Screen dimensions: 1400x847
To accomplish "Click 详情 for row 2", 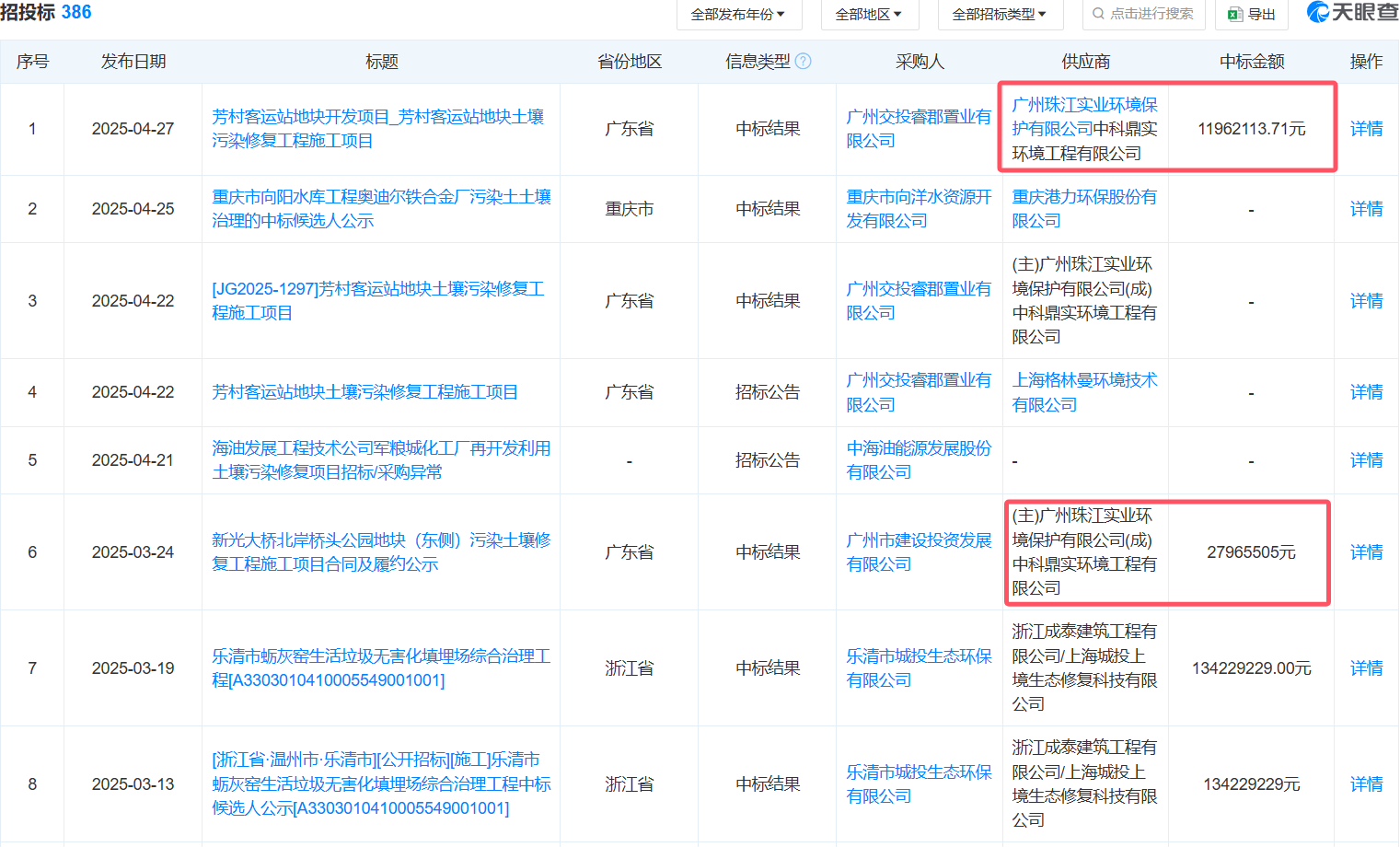I will (1366, 209).
